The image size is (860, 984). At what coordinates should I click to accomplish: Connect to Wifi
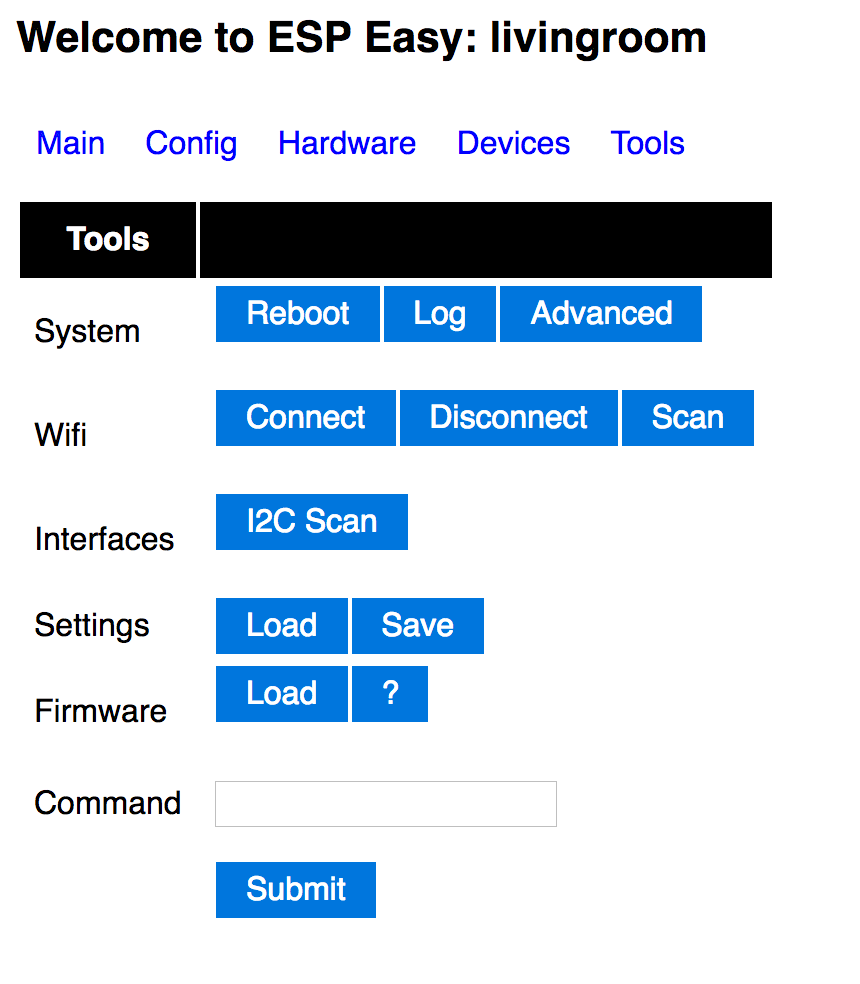(x=305, y=417)
